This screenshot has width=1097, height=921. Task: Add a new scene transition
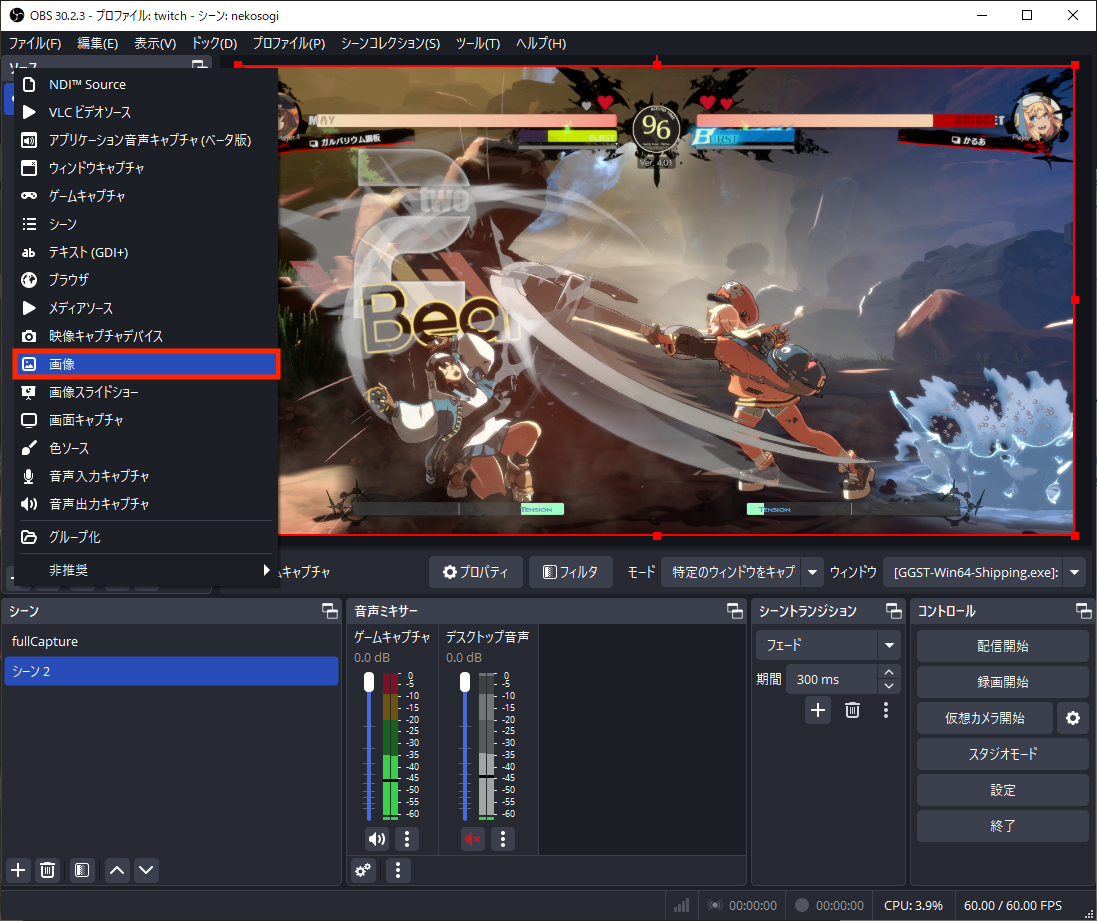[818, 710]
